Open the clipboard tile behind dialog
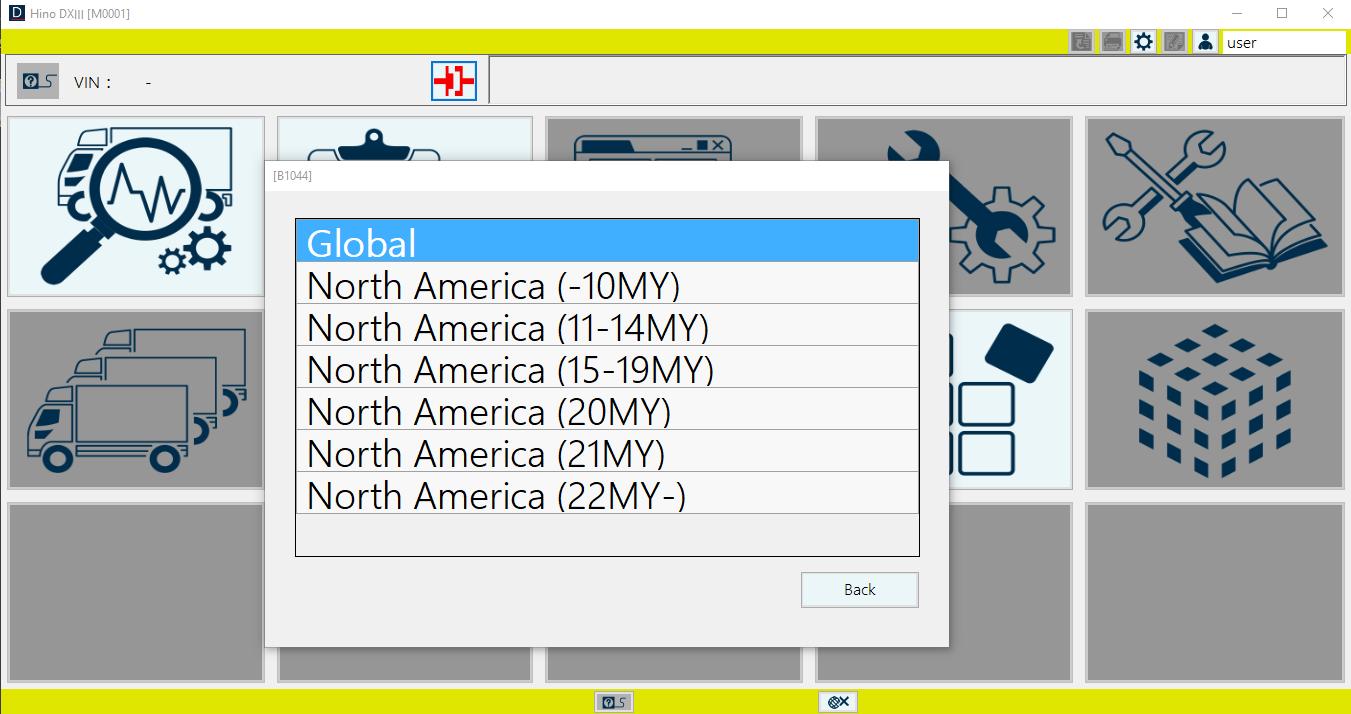 tap(405, 139)
